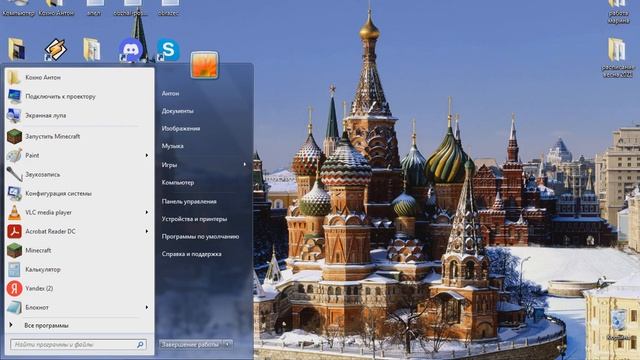Open the Блокнот notepad icon
The height and width of the screenshot is (360, 640).
(14, 307)
